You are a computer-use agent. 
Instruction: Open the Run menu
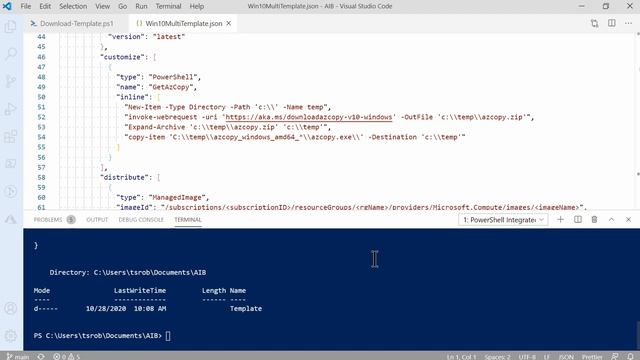pos(141,6)
